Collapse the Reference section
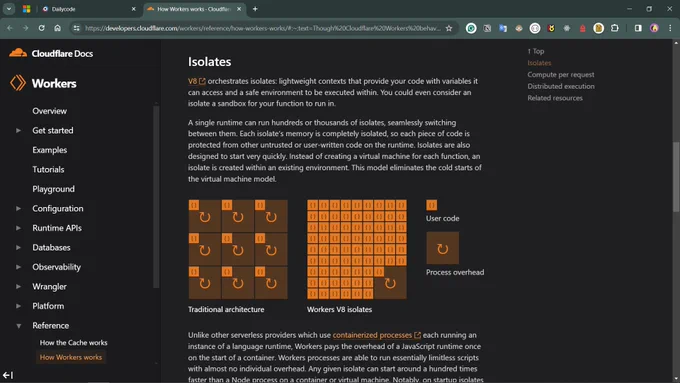 tap(18, 326)
